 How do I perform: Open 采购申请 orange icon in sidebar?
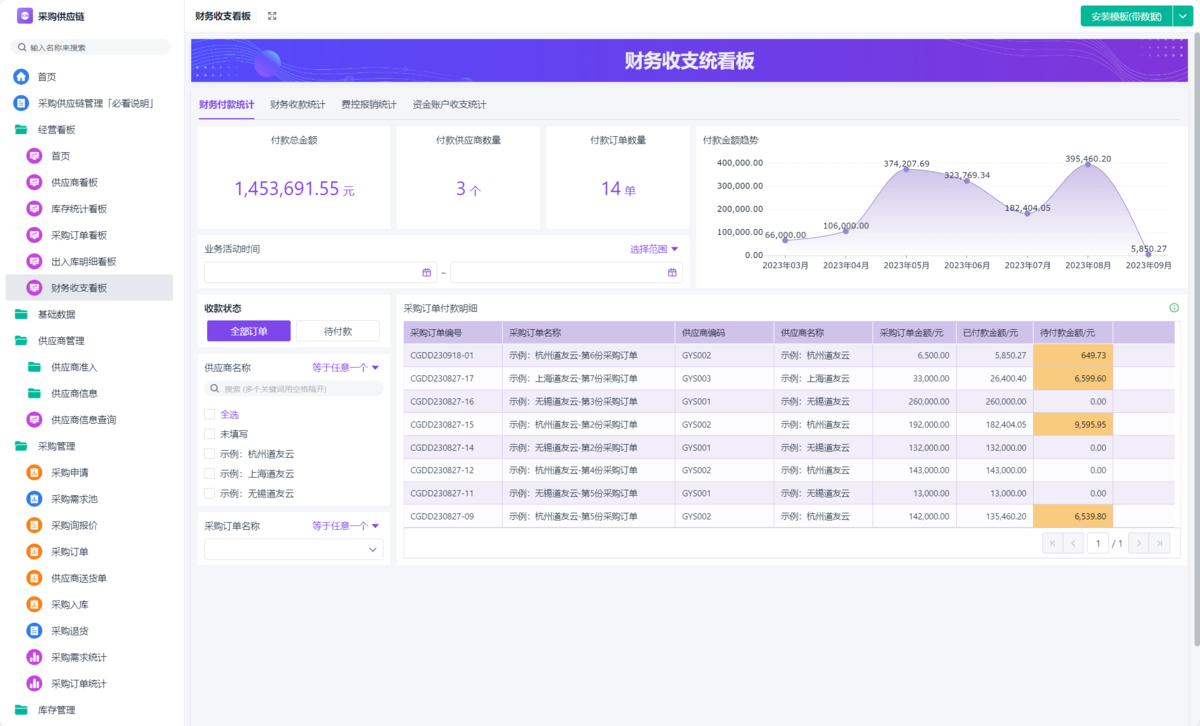pos(34,472)
